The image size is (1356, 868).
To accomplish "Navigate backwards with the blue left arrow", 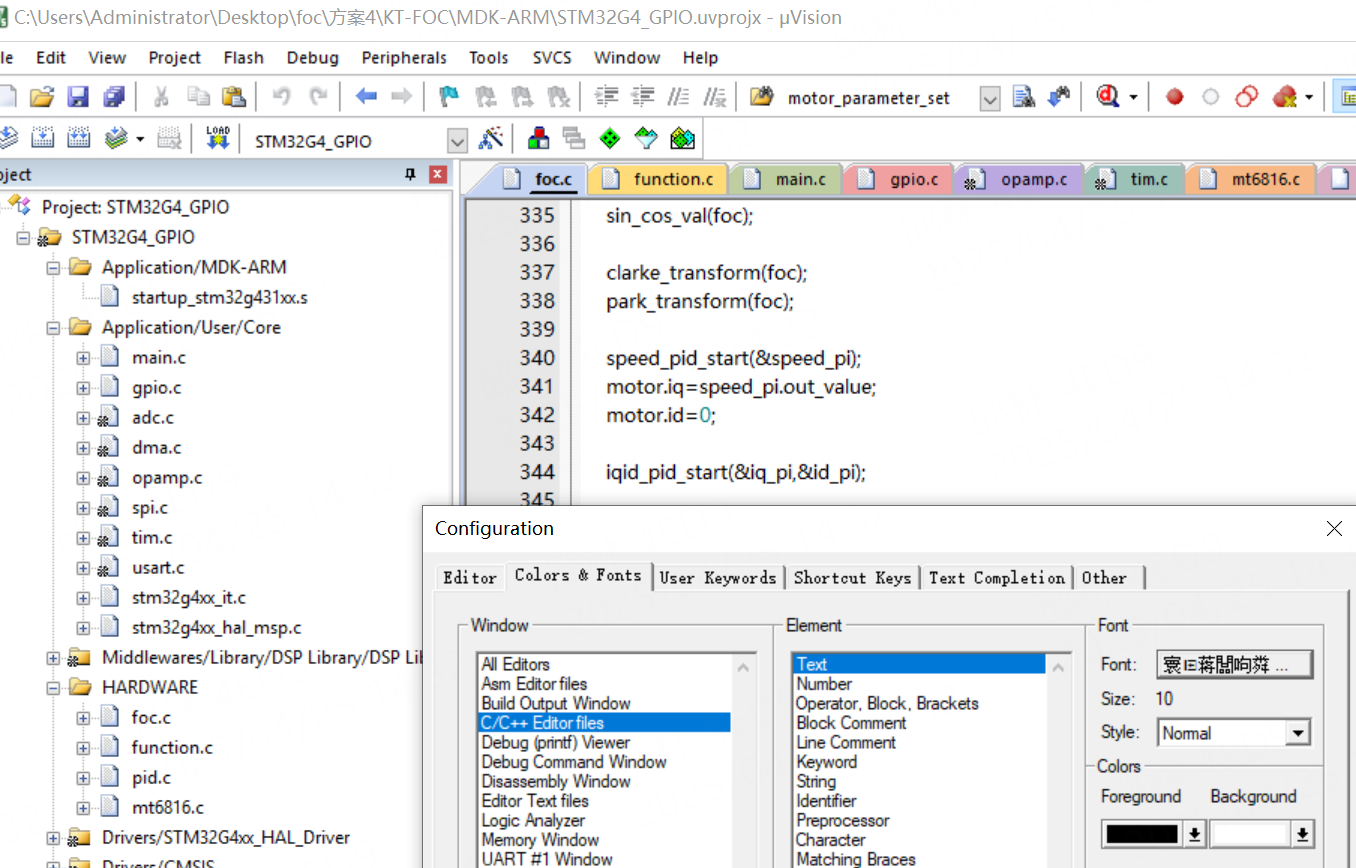I will pos(366,97).
